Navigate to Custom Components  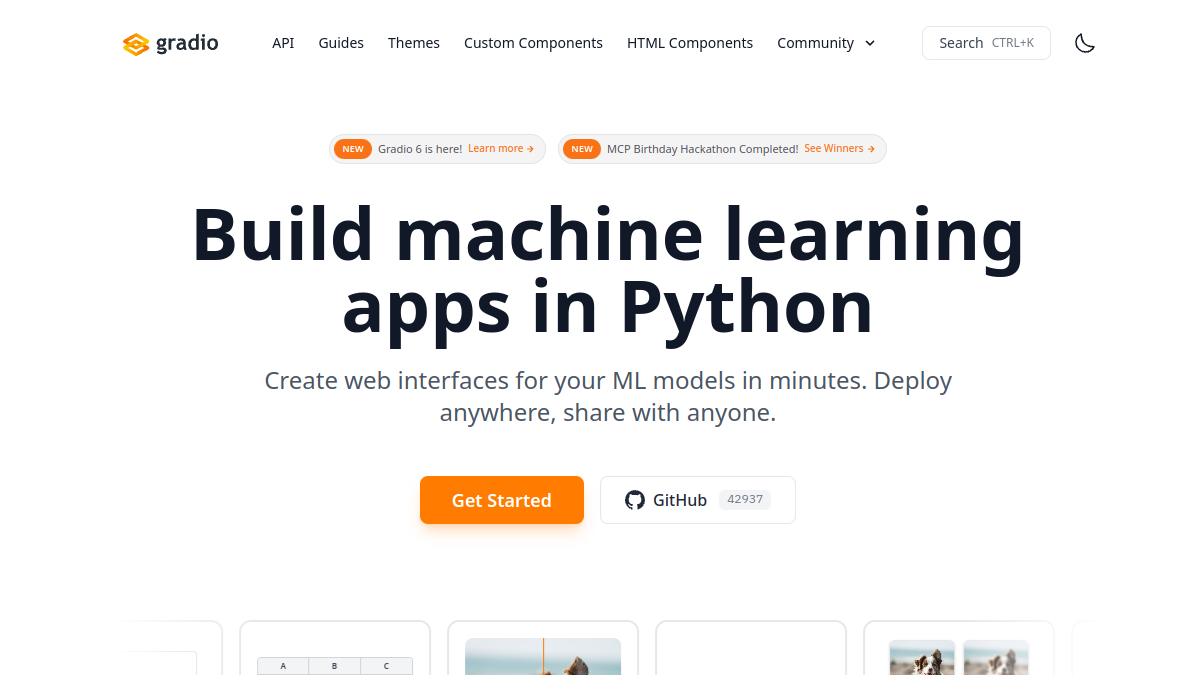[533, 43]
